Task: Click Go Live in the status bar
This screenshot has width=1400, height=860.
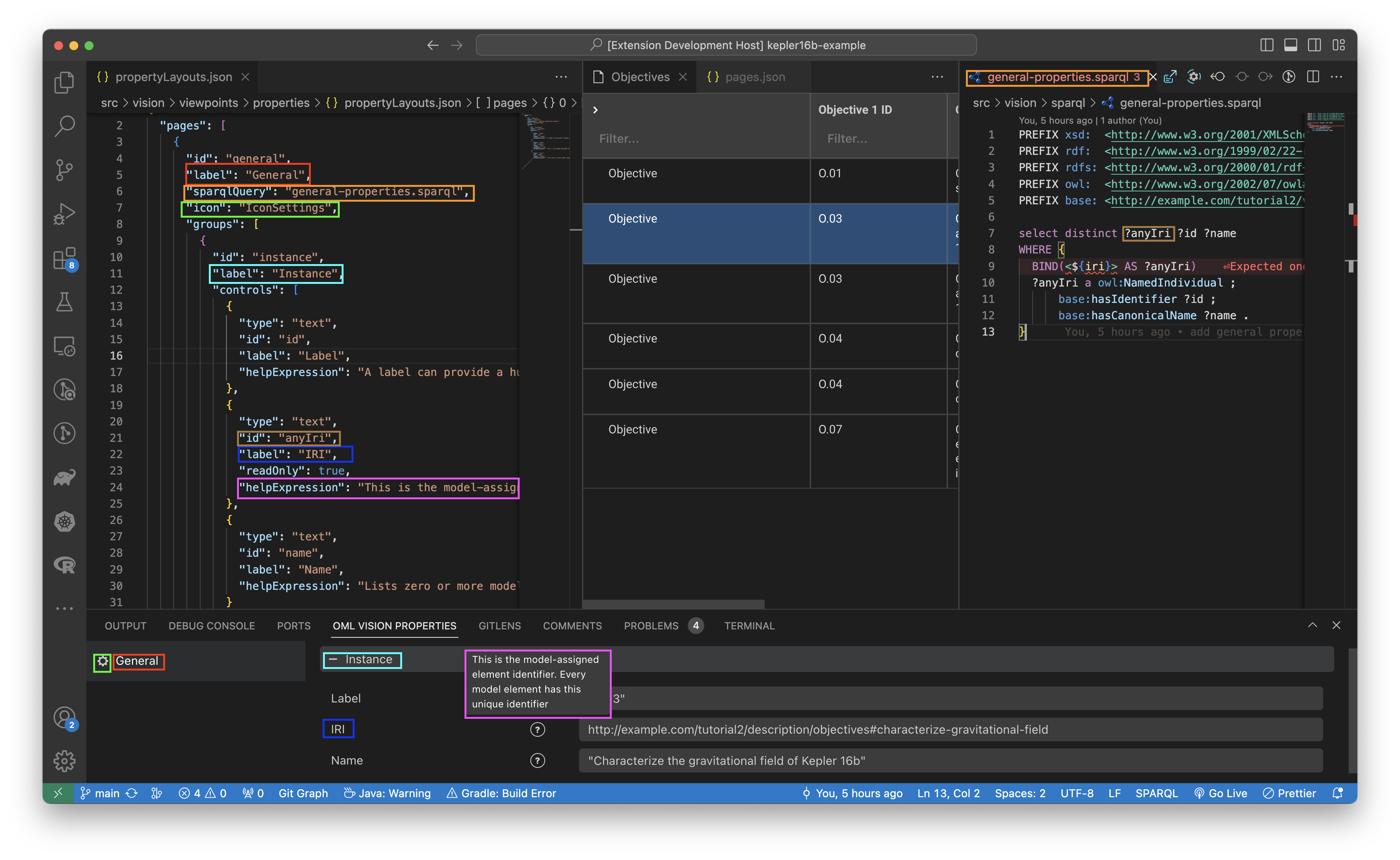Action: click(x=1220, y=793)
